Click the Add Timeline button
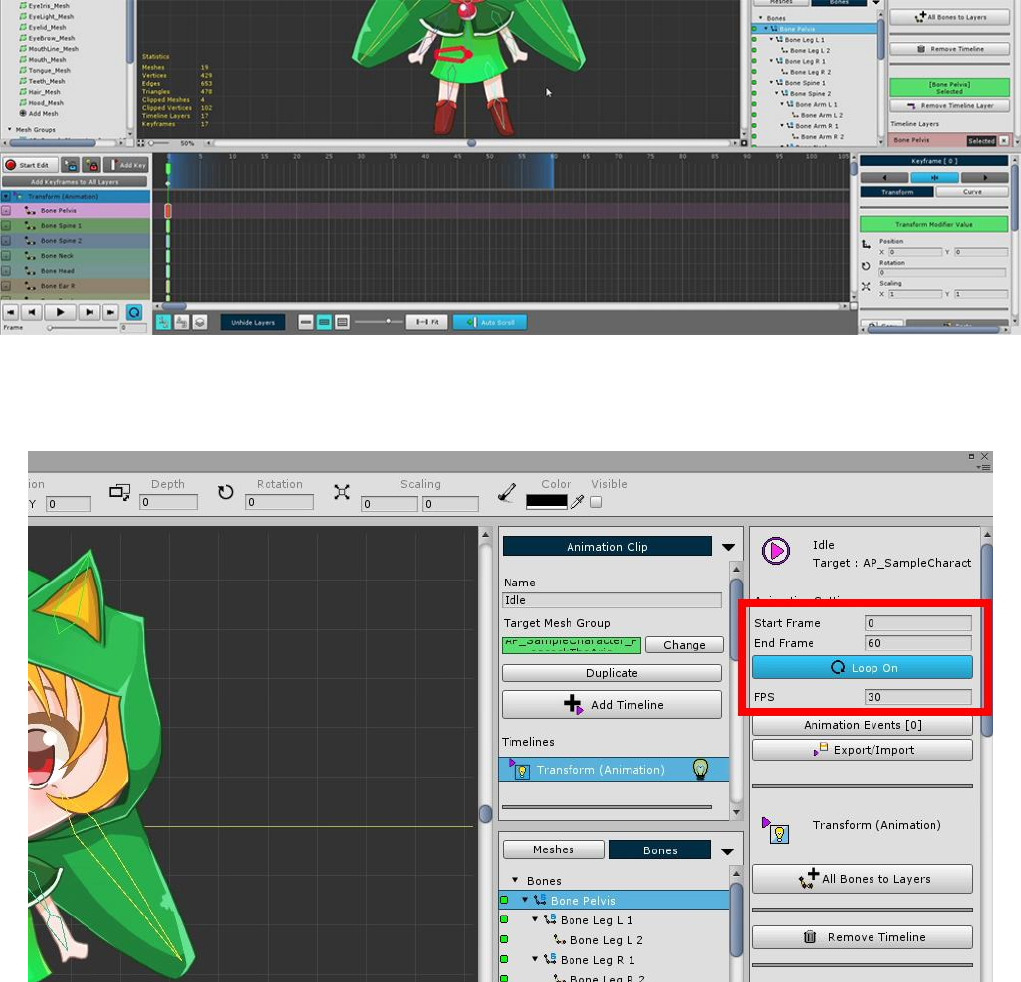 (611, 705)
